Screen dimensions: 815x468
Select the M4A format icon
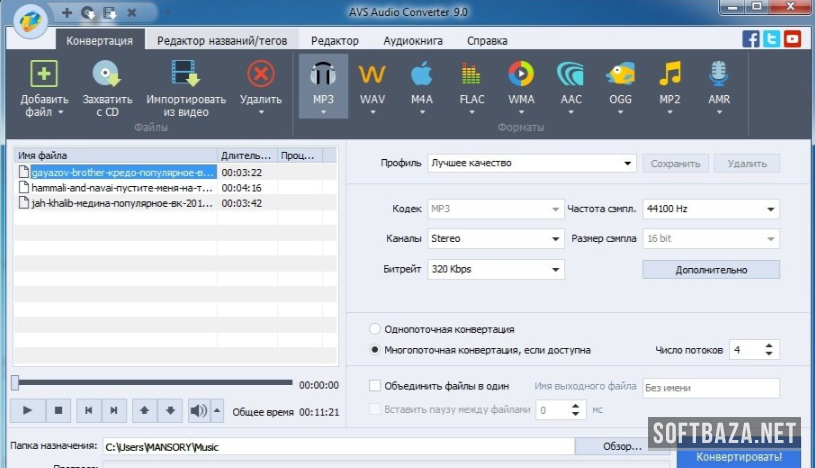(x=421, y=76)
